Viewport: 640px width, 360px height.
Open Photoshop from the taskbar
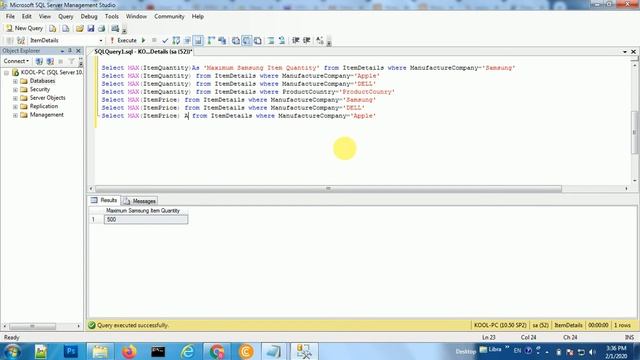71,351
